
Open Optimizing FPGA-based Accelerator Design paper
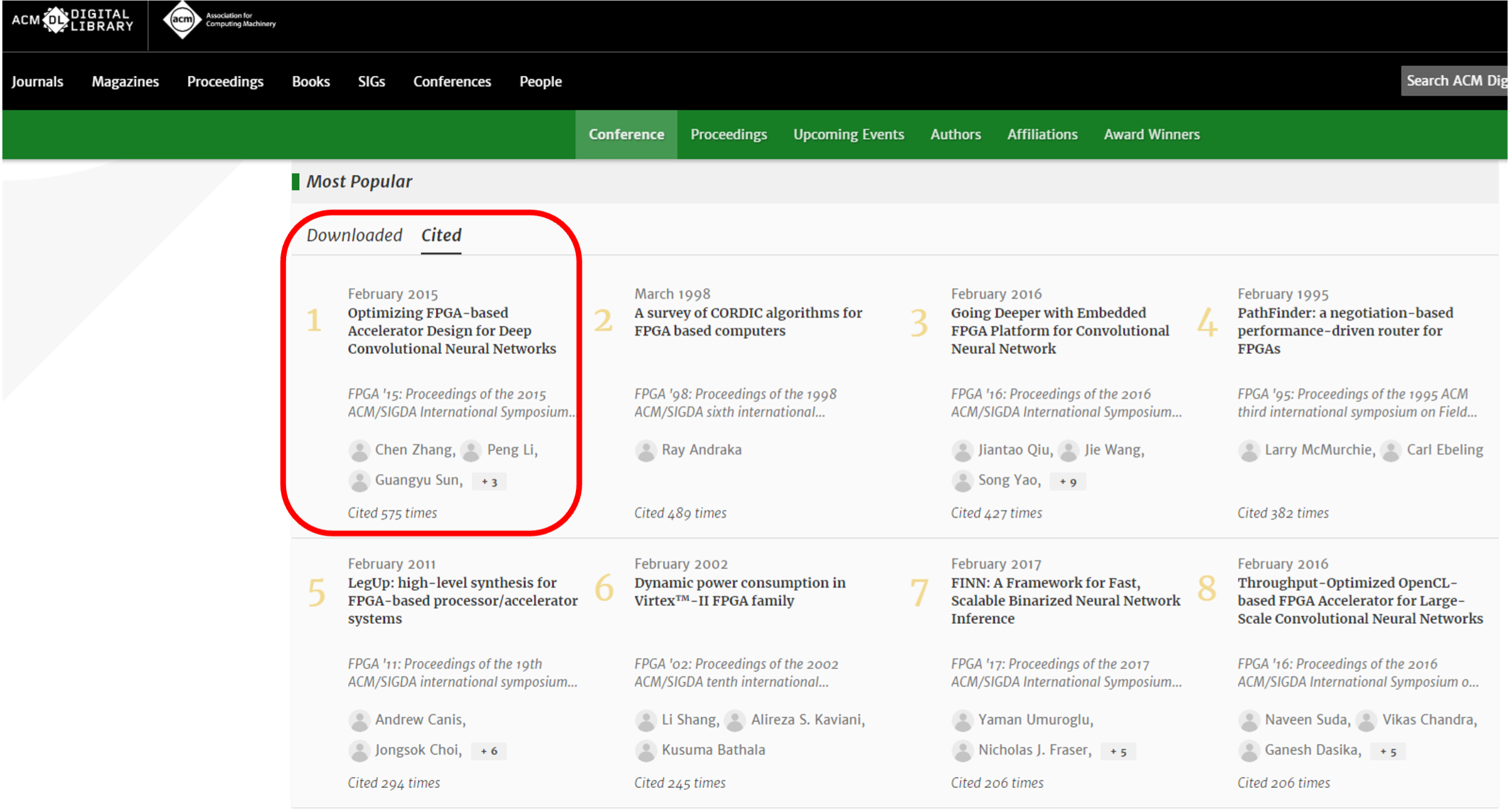[x=452, y=331]
